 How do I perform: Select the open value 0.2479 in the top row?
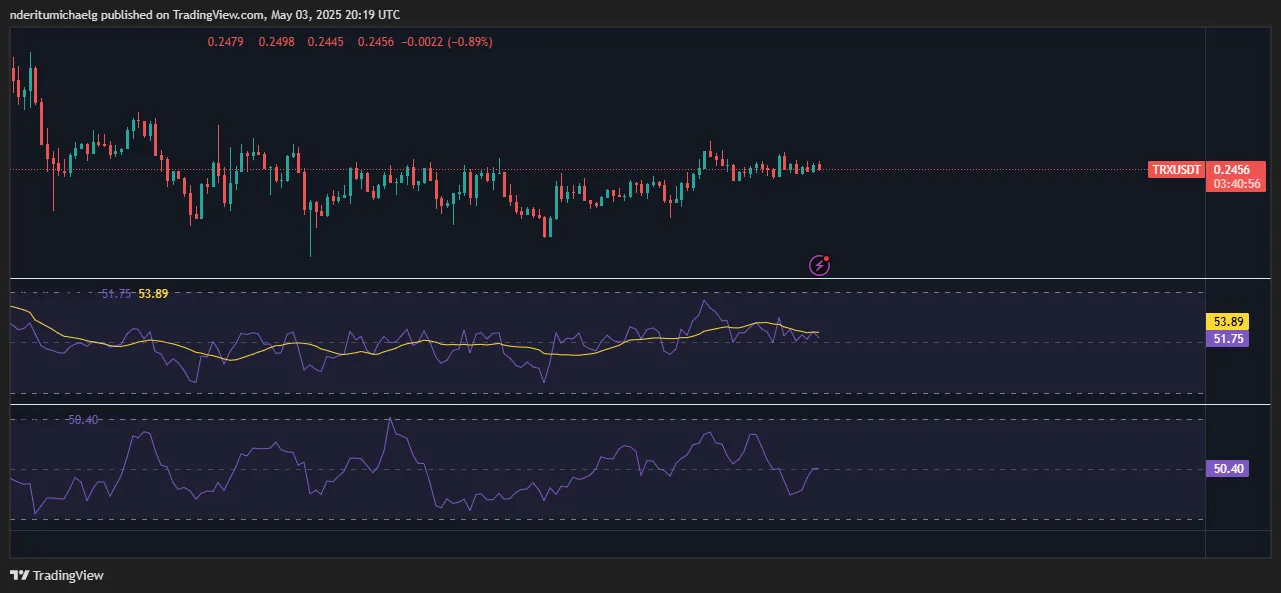coord(225,42)
